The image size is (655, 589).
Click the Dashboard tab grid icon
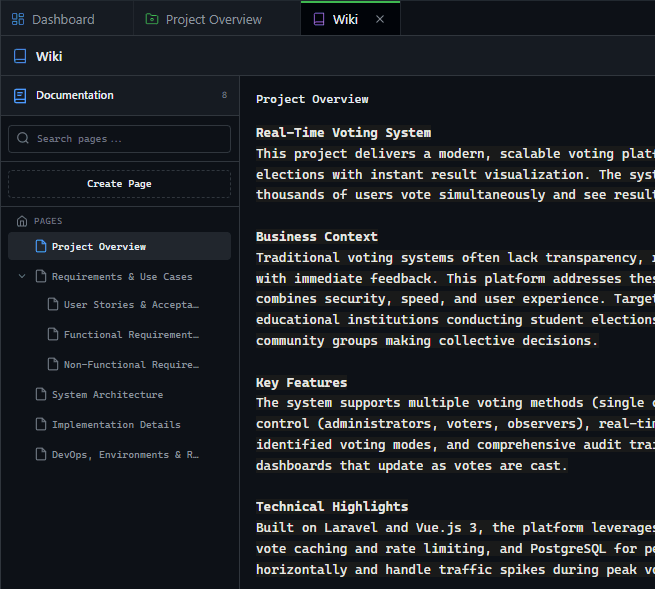click(19, 19)
